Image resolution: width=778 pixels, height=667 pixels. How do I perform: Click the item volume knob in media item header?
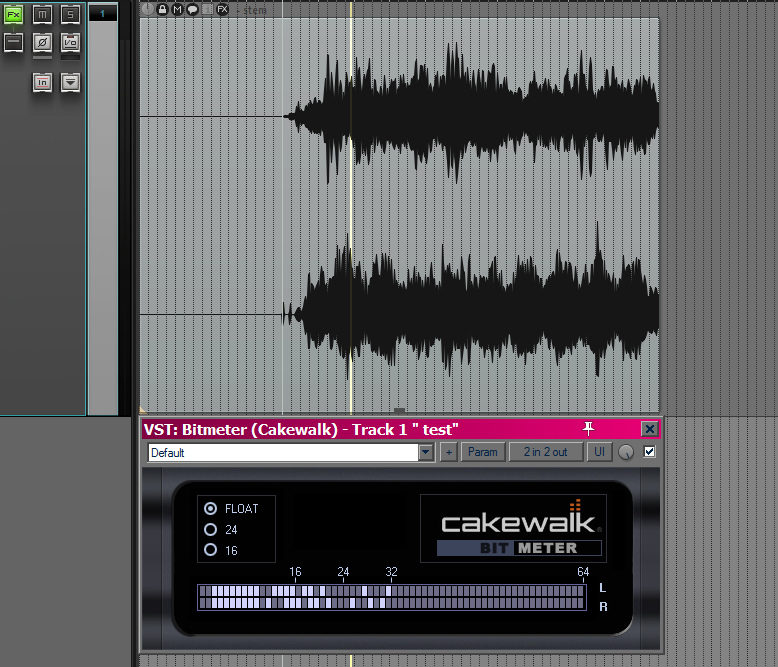(147, 9)
